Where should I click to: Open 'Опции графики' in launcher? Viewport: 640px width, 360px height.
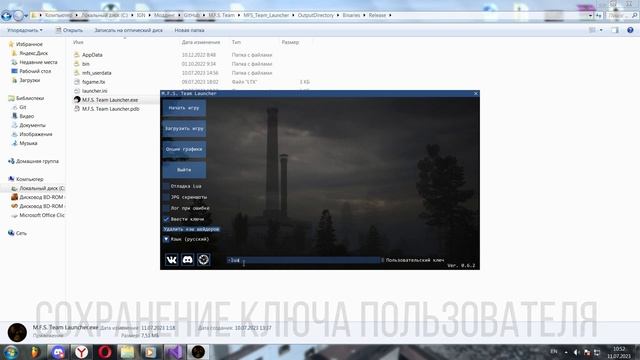tap(184, 149)
